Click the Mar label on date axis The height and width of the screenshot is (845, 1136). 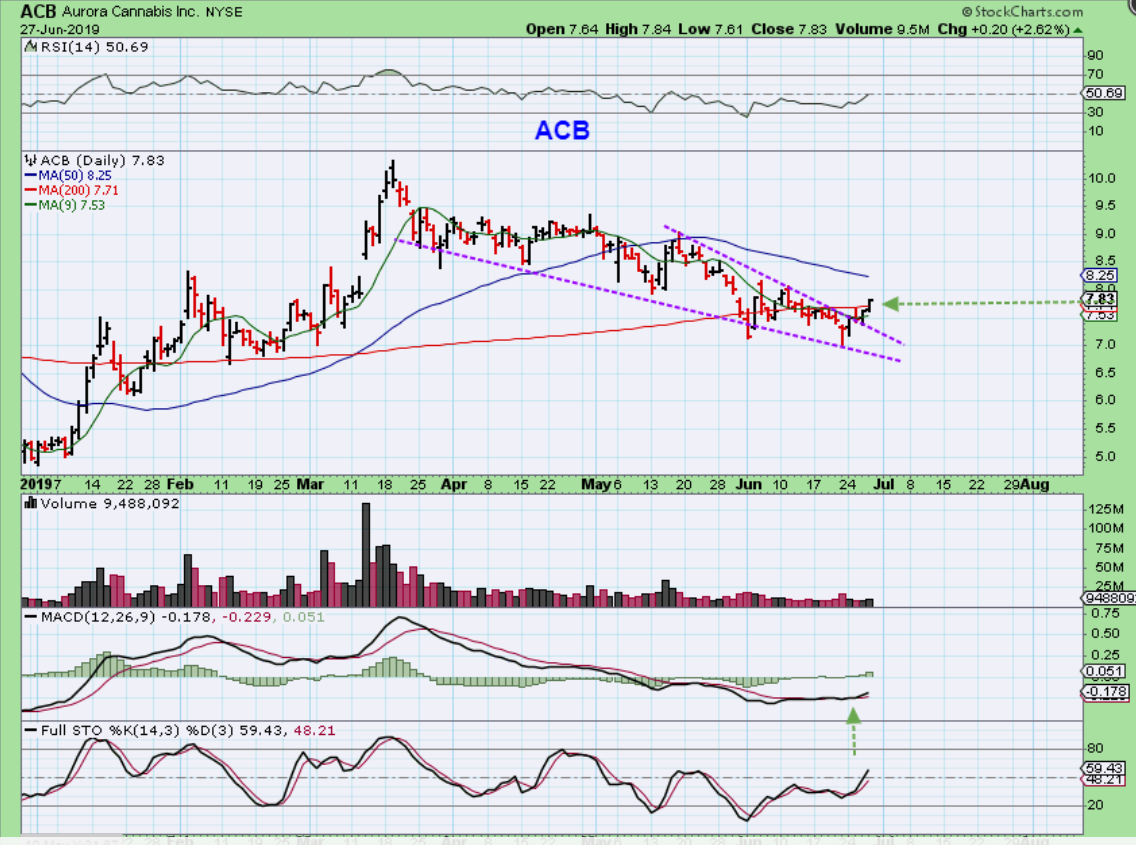tap(310, 484)
